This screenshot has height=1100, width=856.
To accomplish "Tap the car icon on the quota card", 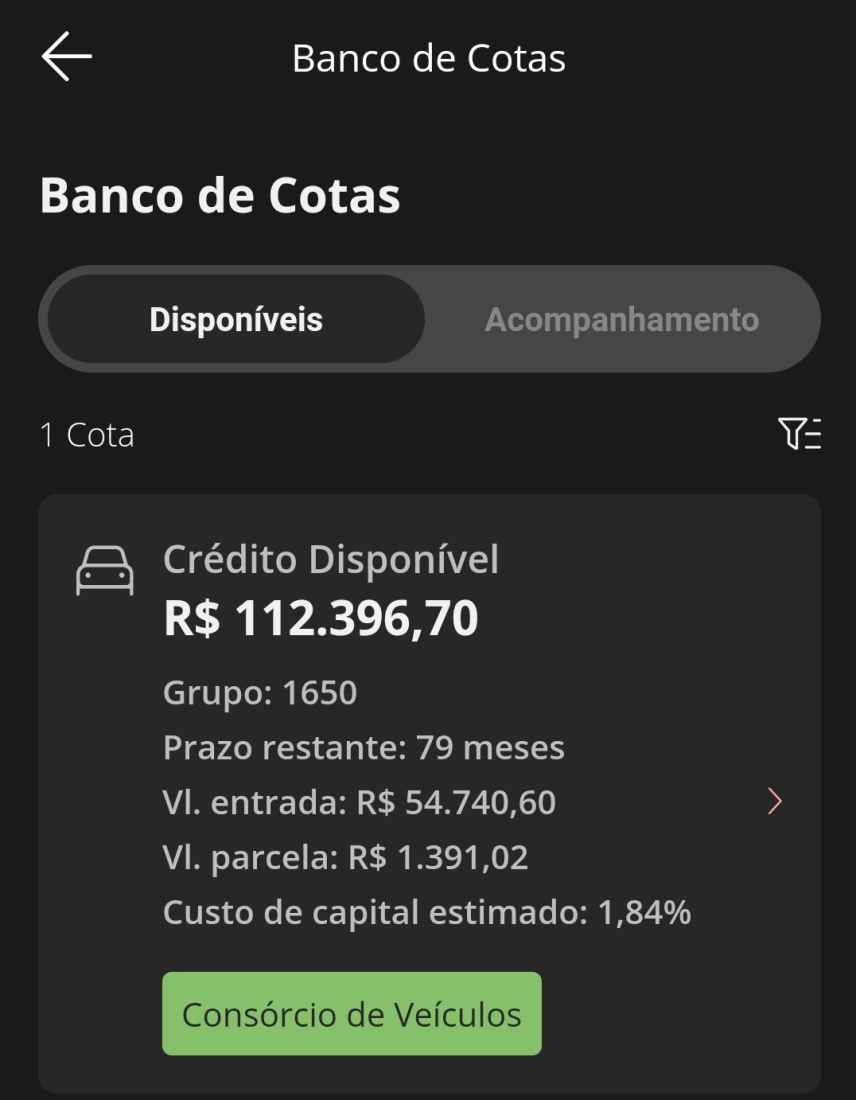I will (x=105, y=570).
